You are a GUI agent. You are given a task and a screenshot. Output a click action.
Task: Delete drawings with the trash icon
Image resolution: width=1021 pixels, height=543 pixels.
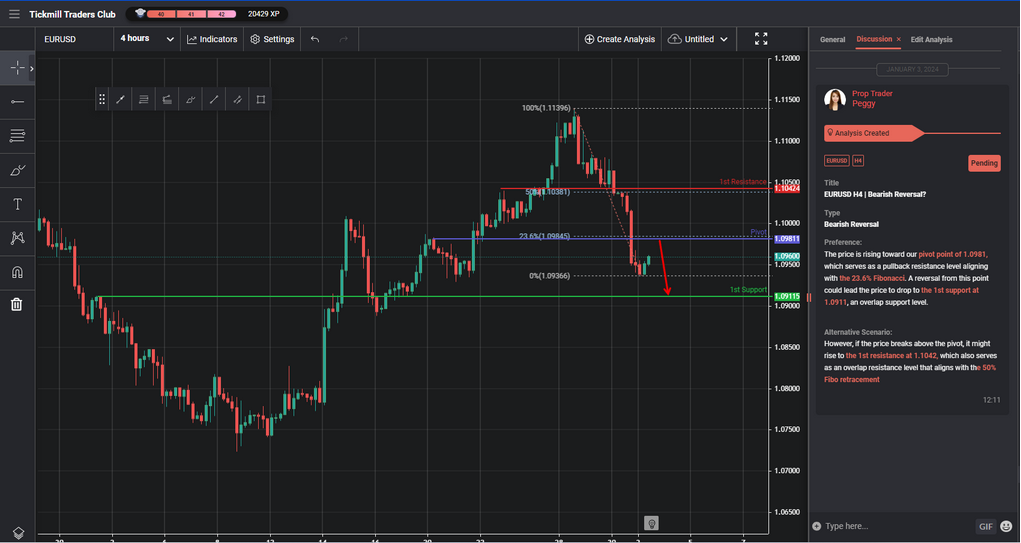click(x=17, y=304)
